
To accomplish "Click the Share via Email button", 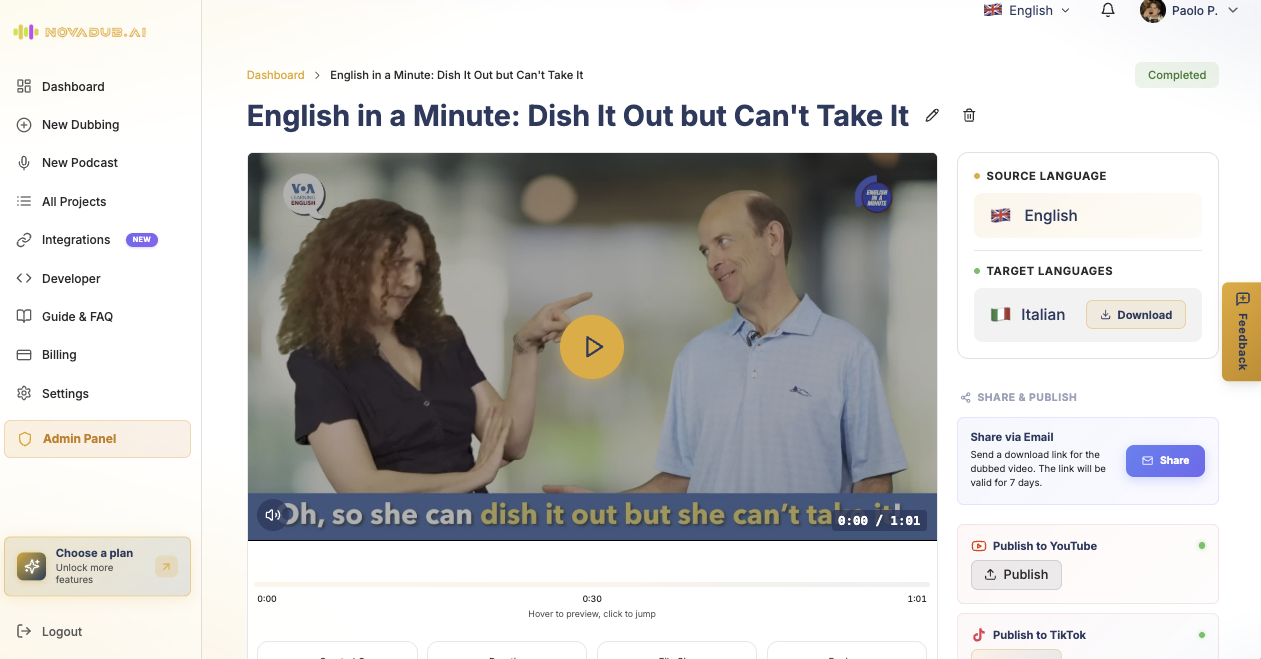I will point(1165,461).
